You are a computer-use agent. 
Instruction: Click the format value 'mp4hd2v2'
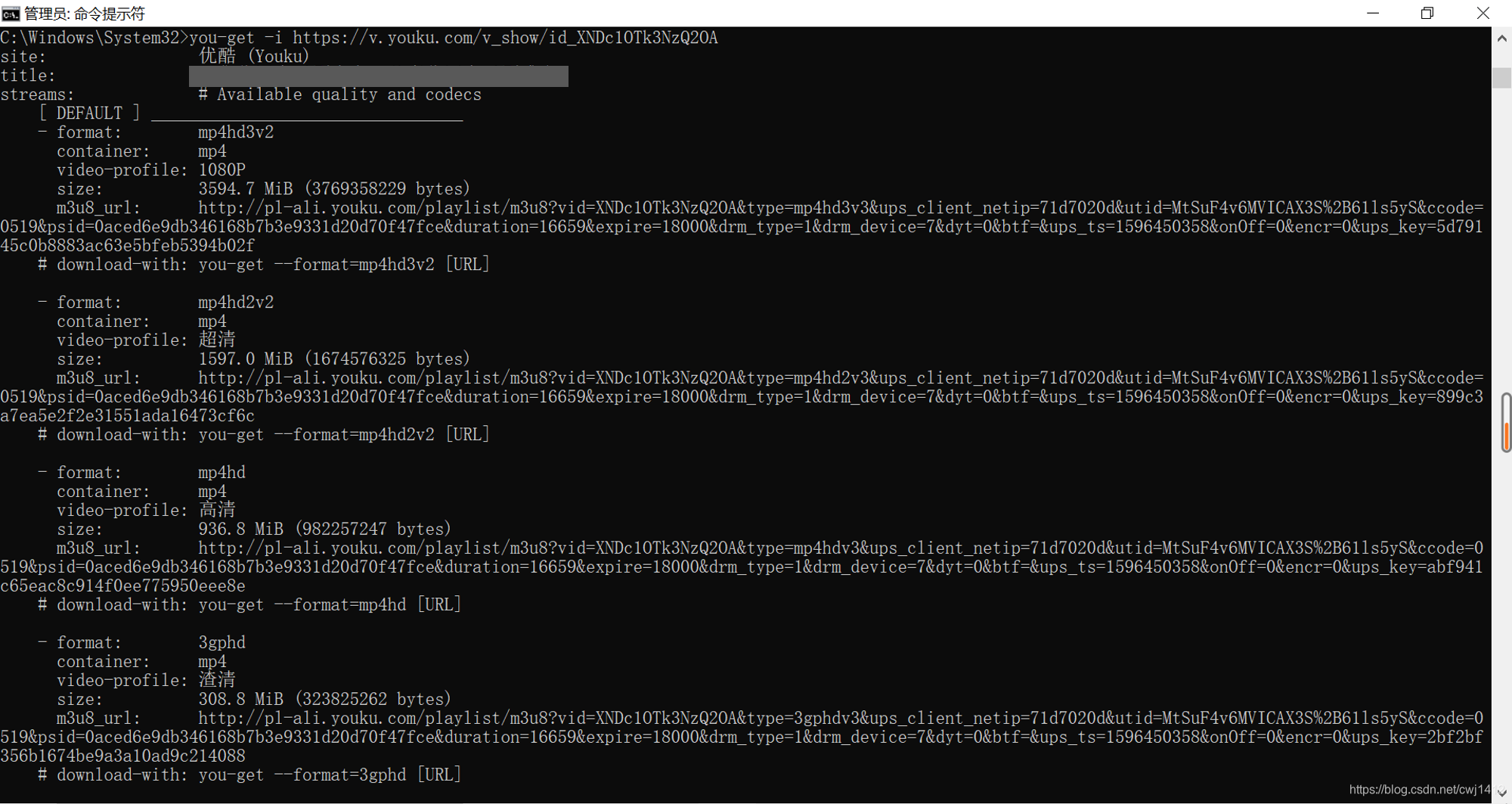[236, 303]
